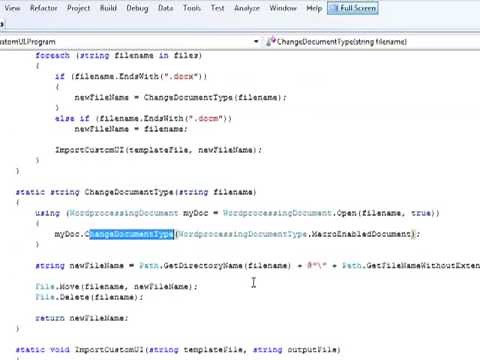Click MacroEnabledDocument enum value

click(361, 234)
